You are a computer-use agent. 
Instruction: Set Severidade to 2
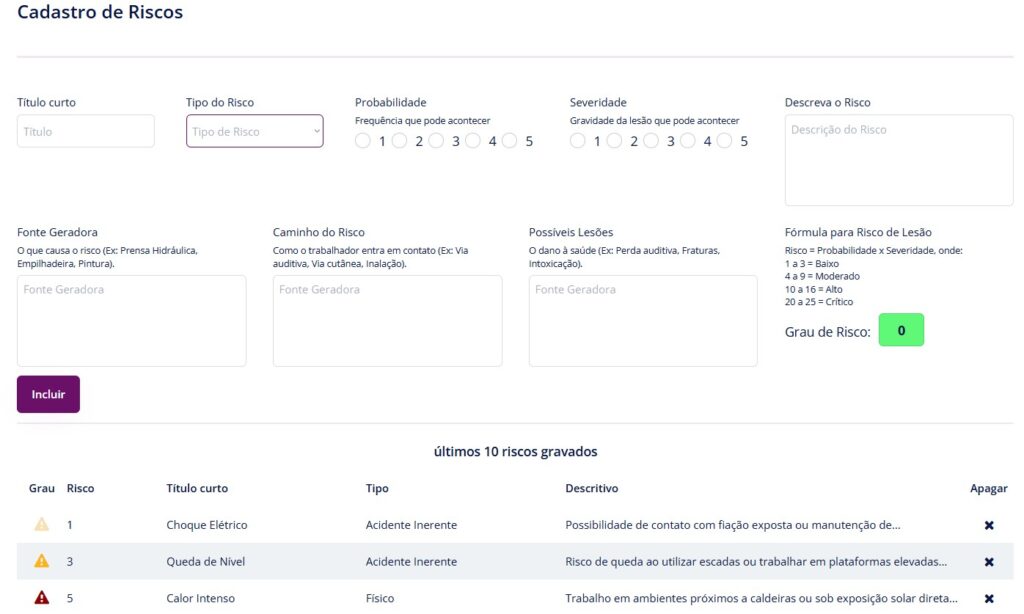614,141
